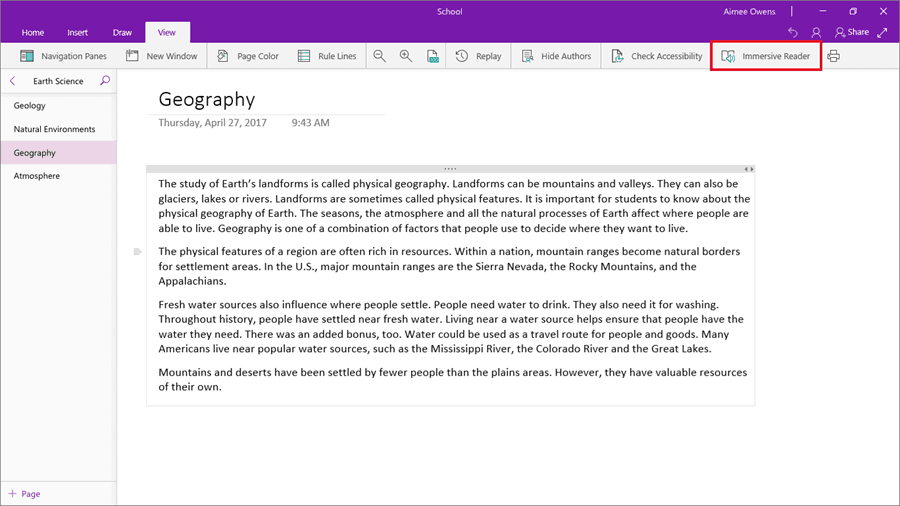Image resolution: width=900 pixels, height=506 pixels.
Task: Click Hide Authors
Action: [556, 56]
